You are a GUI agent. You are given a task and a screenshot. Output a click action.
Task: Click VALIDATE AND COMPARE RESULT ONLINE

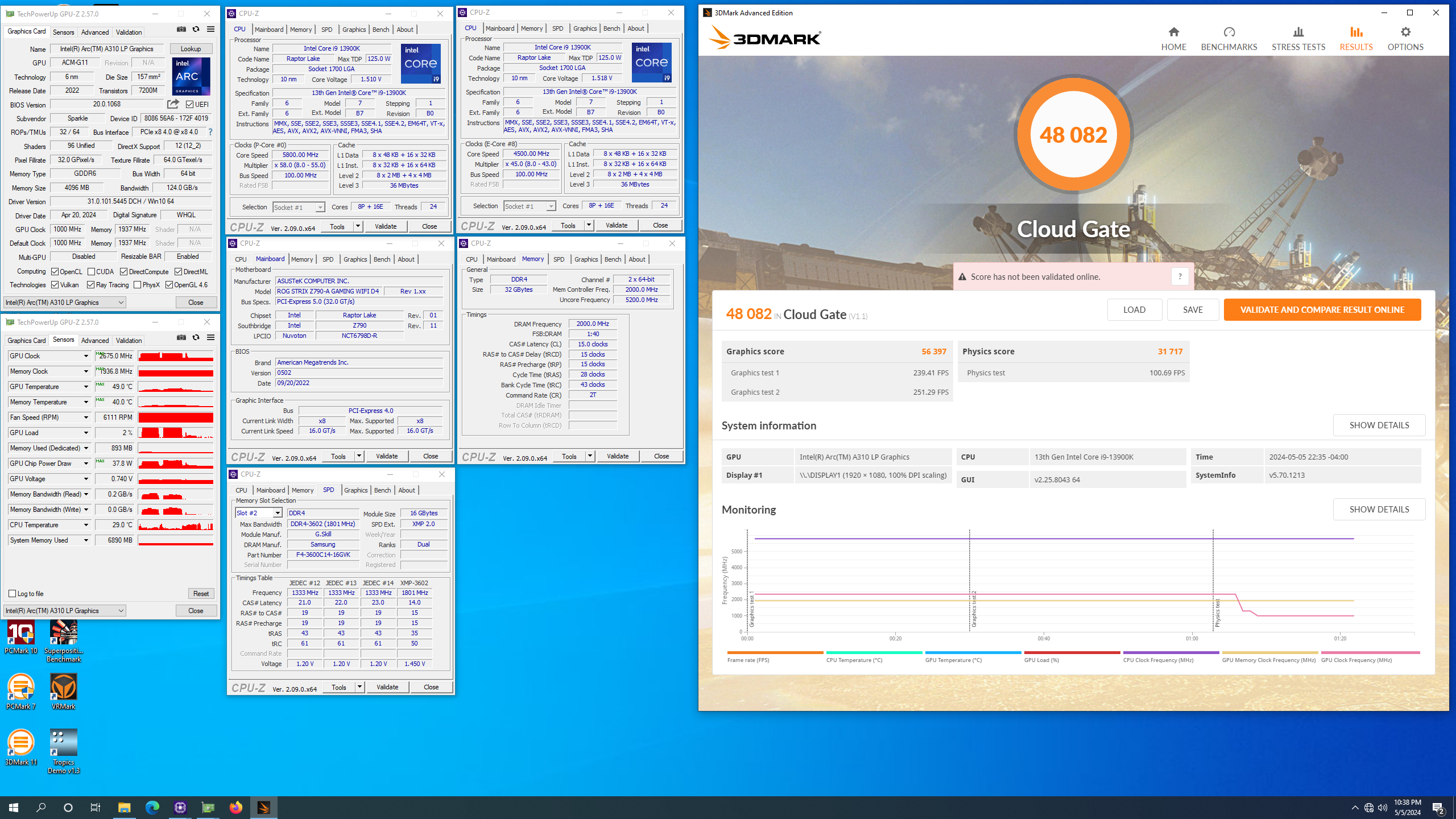point(1322,310)
